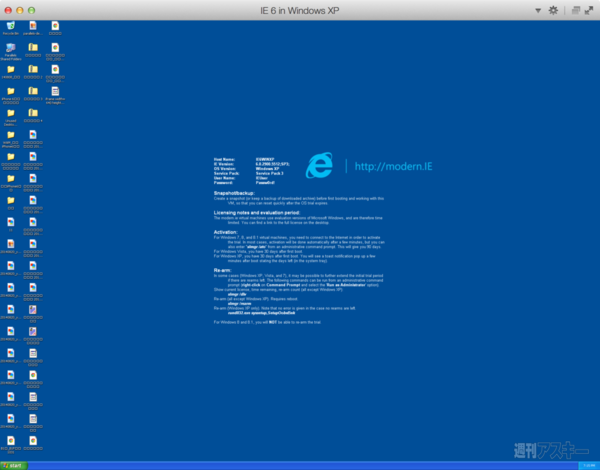Select the folder named 140806_
The image size is (600, 470).
[11, 72]
